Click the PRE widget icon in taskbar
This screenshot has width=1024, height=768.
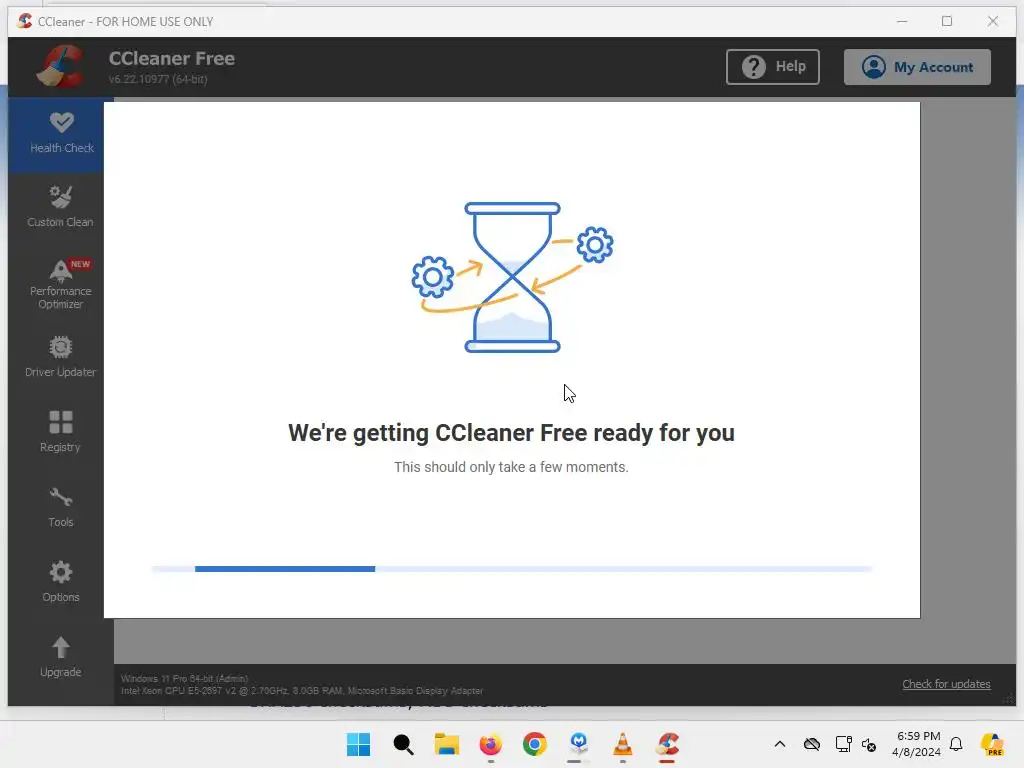tap(992, 744)
